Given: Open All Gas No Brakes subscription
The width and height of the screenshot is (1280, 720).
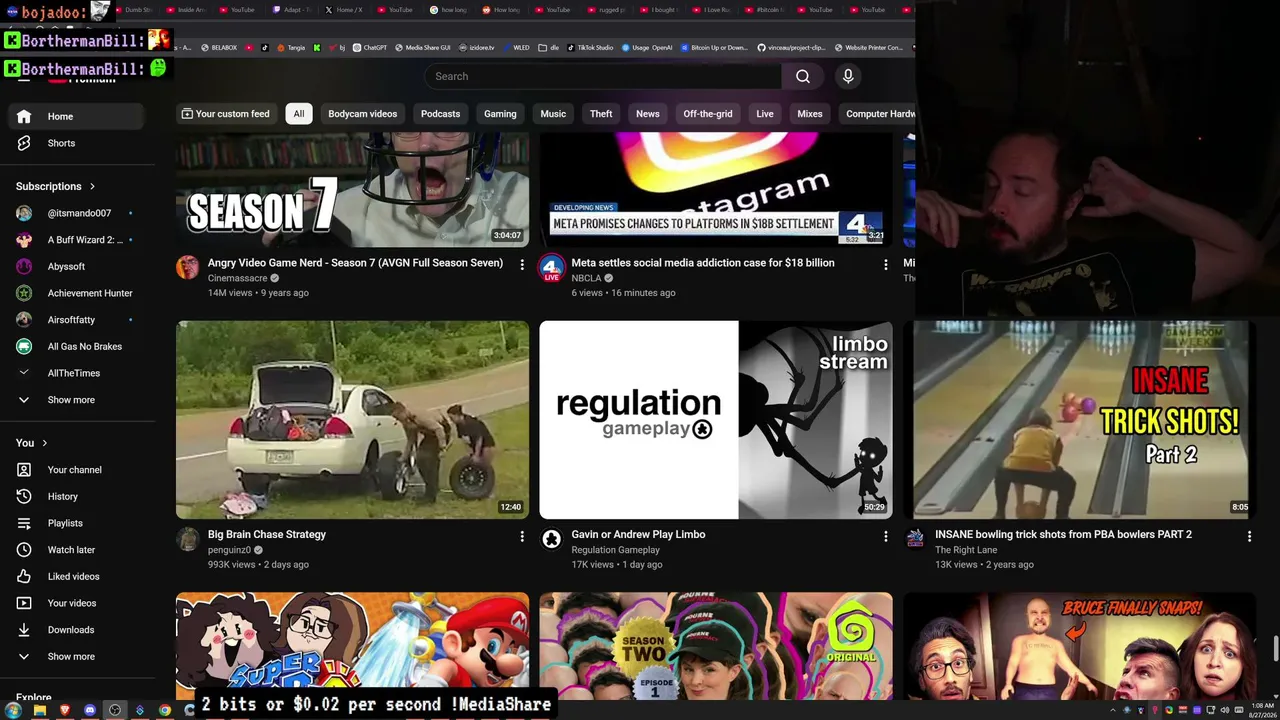Looking at the screenshot, I should tap(77, 347).
